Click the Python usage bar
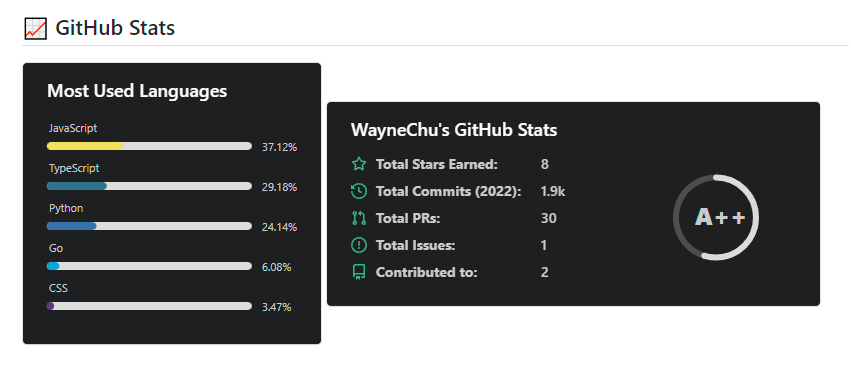The height and width of the screenshot is (369, 851). (x=149, y=226)
